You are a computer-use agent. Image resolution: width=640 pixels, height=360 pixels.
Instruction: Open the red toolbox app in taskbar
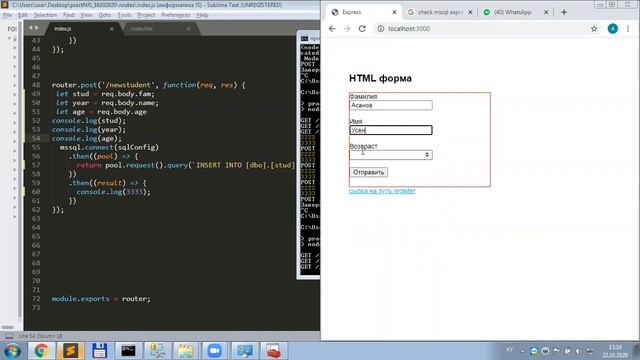[x=273, y=351]
